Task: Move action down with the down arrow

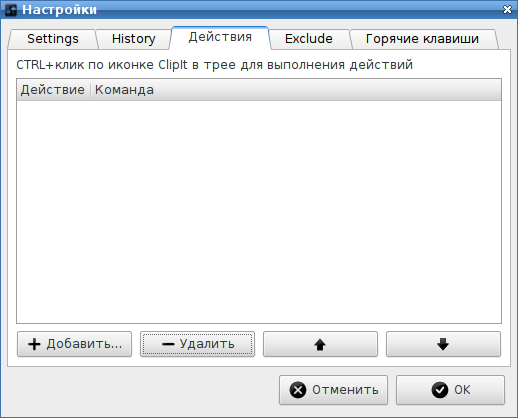Action: 443,344
